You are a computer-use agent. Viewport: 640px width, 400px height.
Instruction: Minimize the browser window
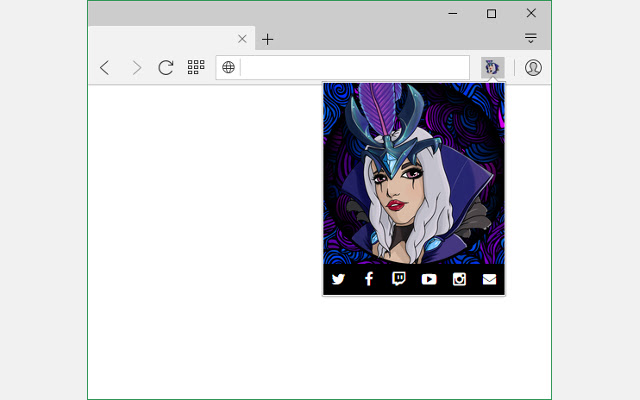[453, 13]
